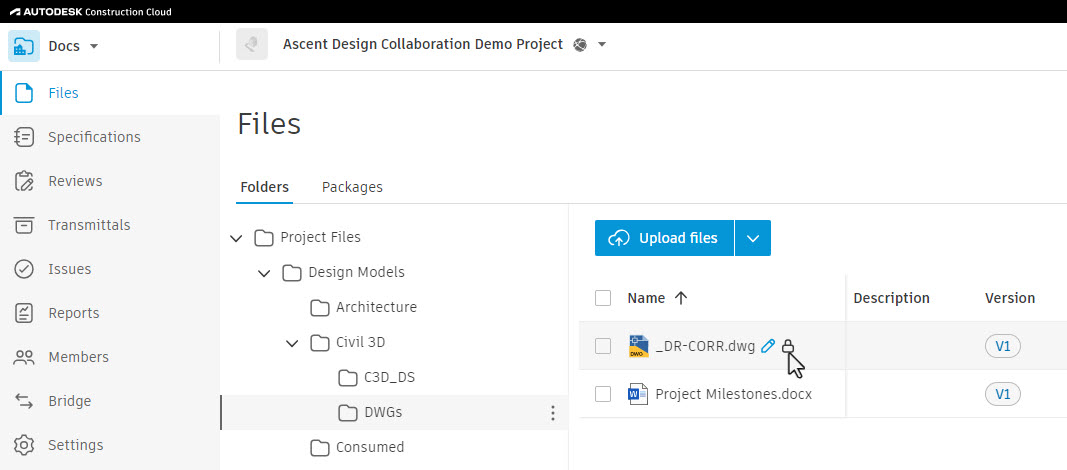This screenshot has width=1067, height=470.
Task: Click the Transmittals archive box icon
Action: [x=24, y=225]
